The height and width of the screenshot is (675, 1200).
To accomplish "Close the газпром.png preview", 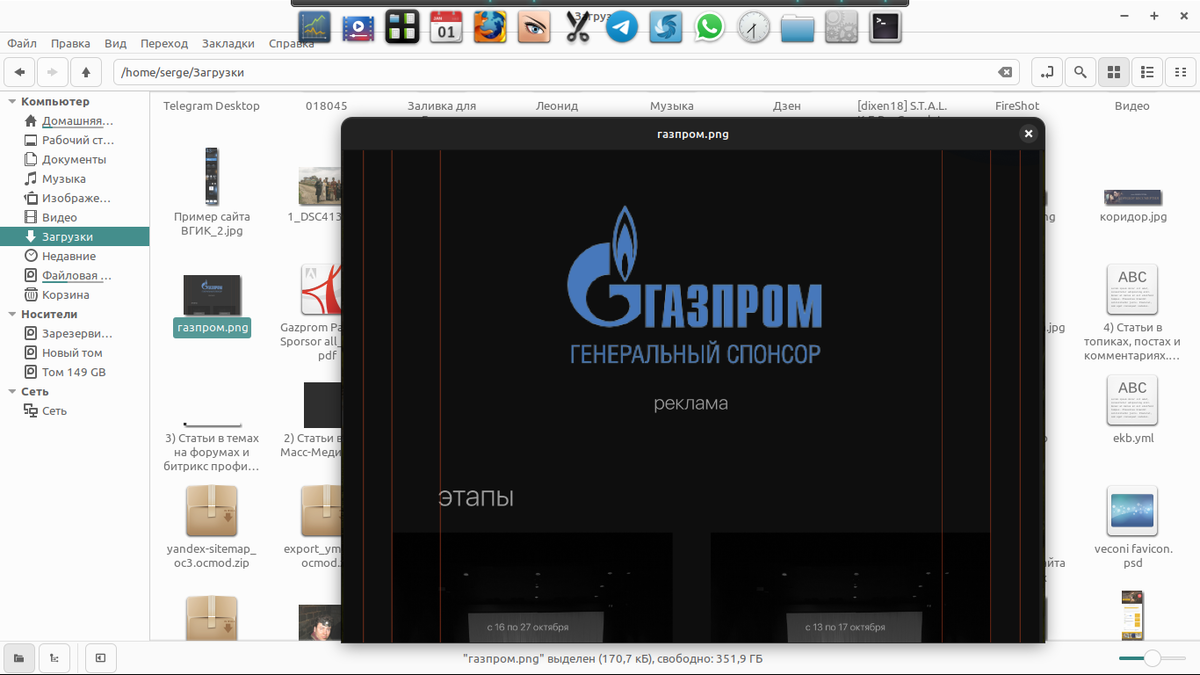I will coord(1028,134).
